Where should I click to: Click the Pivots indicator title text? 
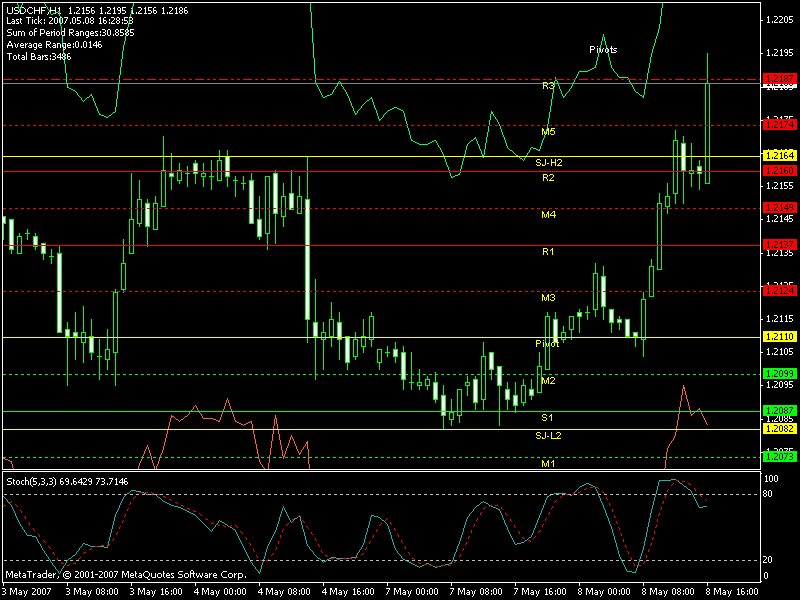click(x=603, y=49)
